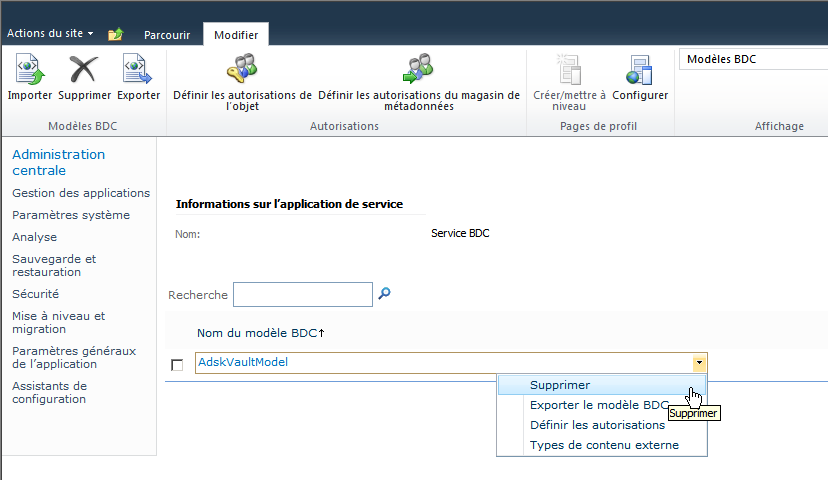828x480 pixels.
Task: Click the navigate up folder icon
Action: pyautogui.click(x=116, y=34)
